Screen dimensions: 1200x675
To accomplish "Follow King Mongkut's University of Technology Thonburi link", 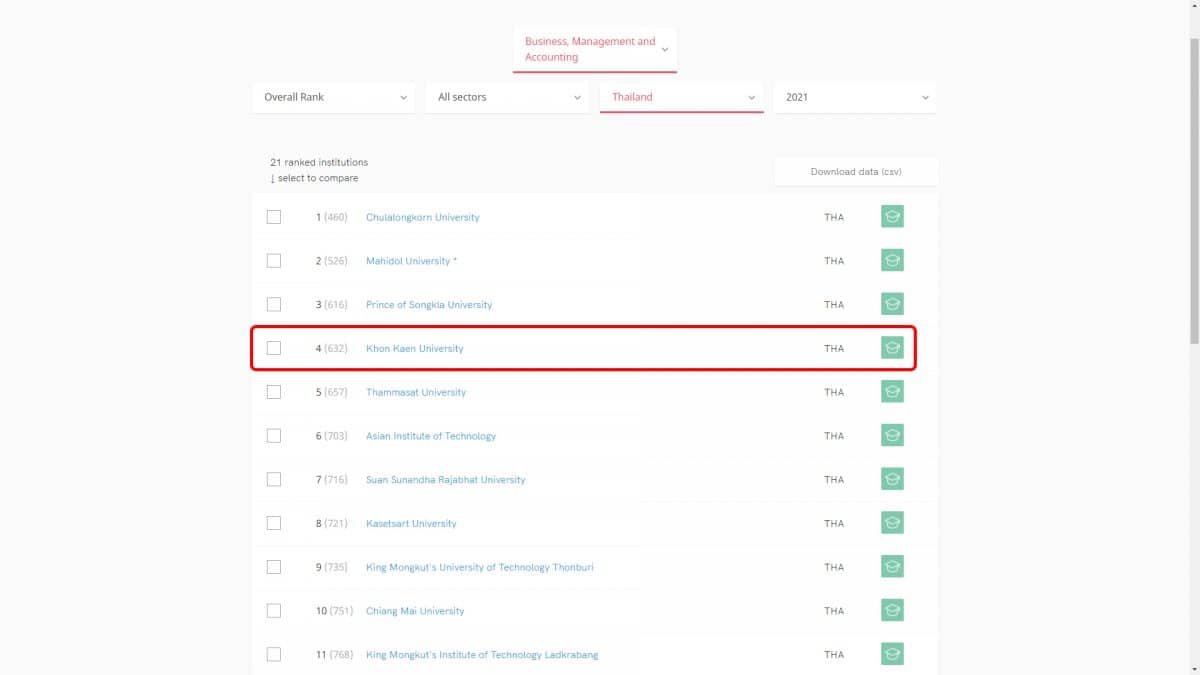I will pos(480,567).
